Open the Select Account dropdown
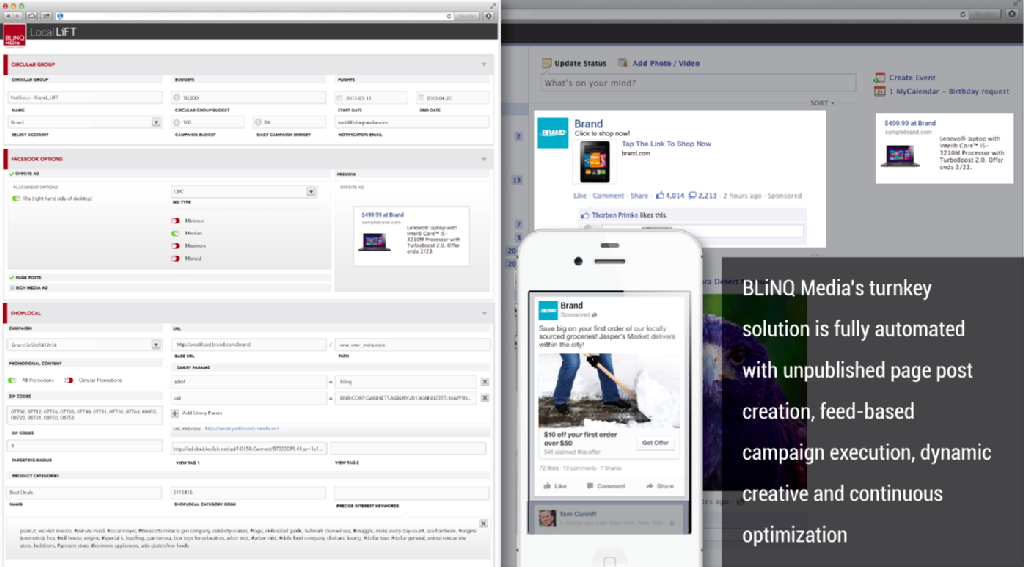The height and width of the screenshot is (567, 1024). click(156, 122)
